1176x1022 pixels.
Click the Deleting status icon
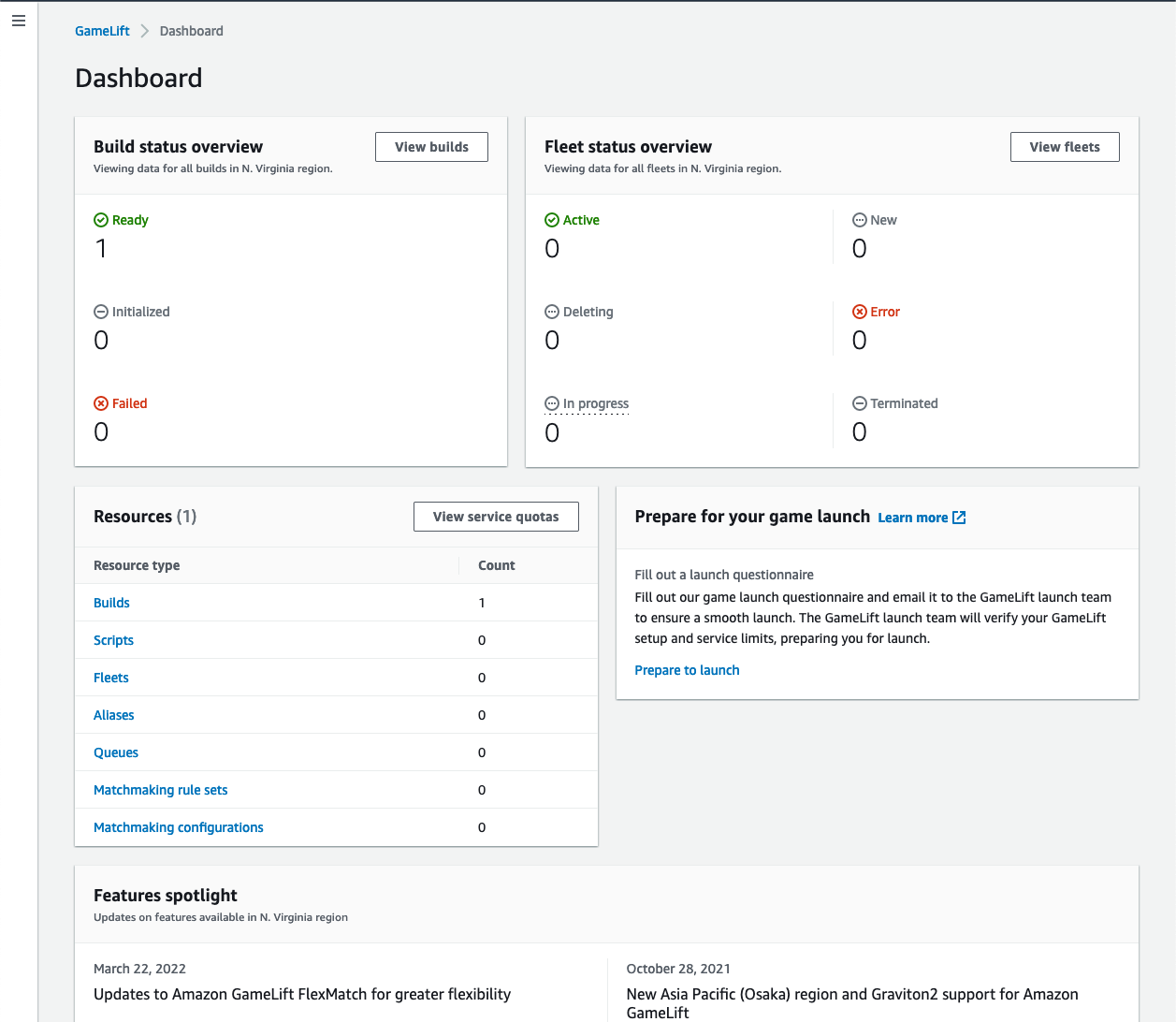click(x=550, y=312)
